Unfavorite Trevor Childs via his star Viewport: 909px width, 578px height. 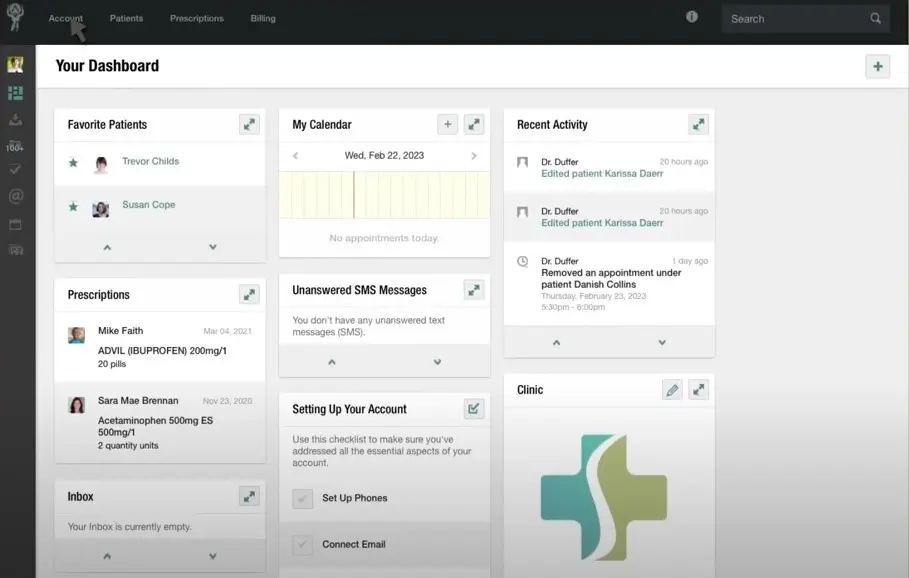click(x=73, y=161)
